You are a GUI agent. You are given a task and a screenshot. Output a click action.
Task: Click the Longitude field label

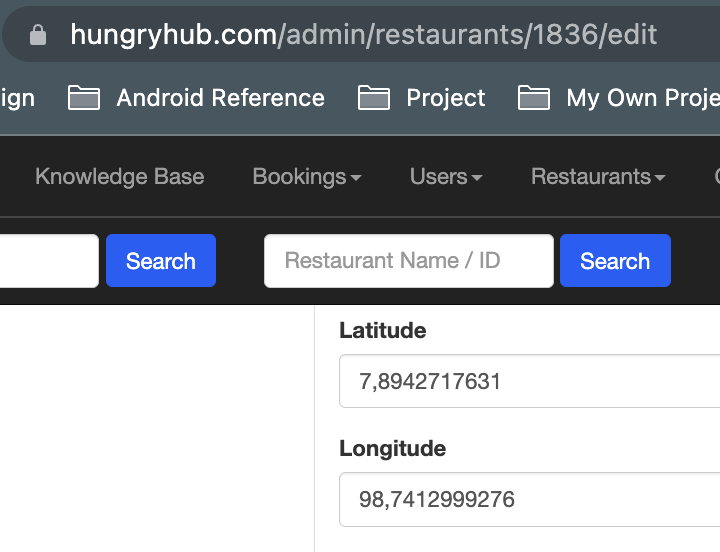point(392,448)
